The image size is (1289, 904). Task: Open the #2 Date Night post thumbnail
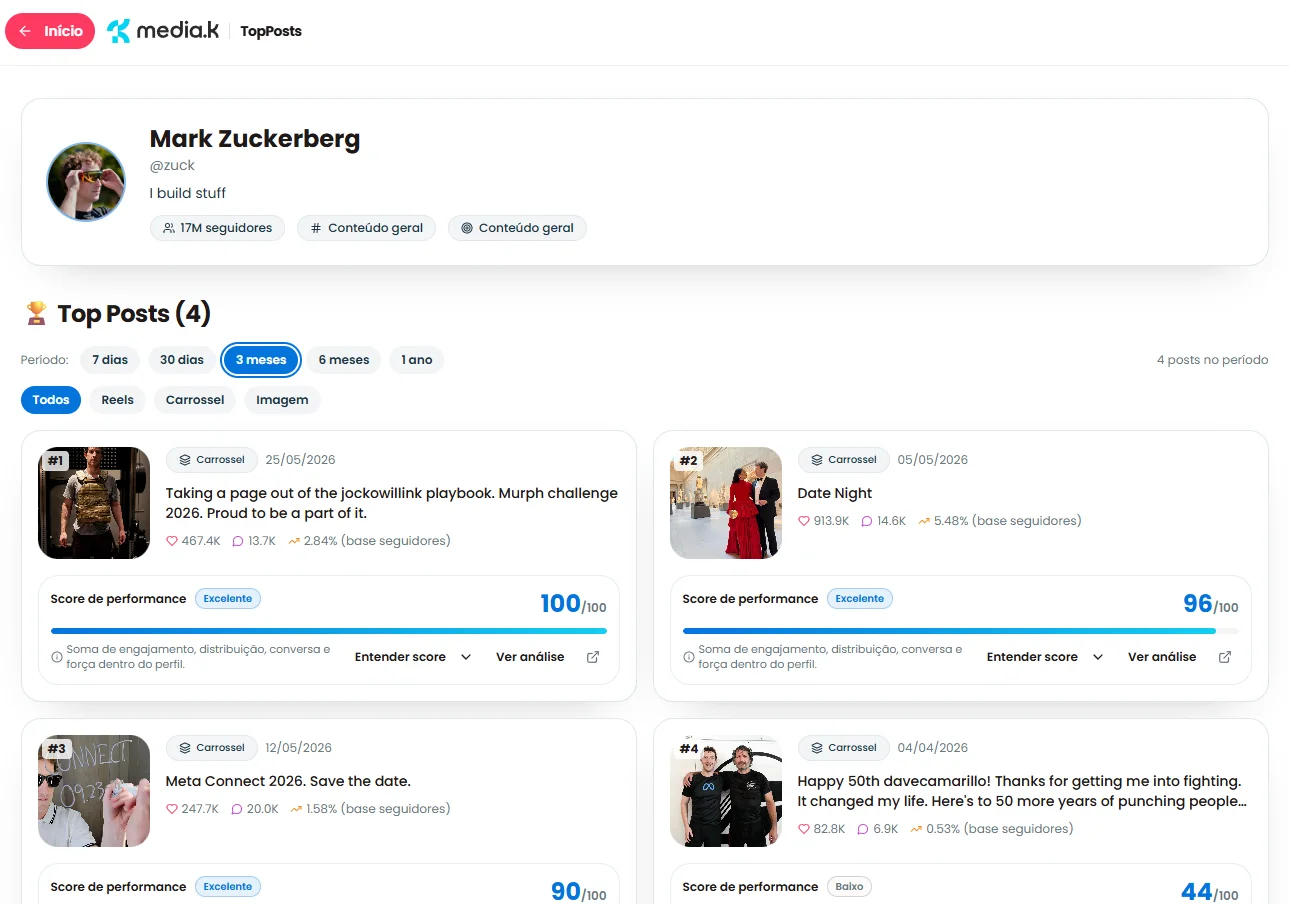(x=726, y=503)
